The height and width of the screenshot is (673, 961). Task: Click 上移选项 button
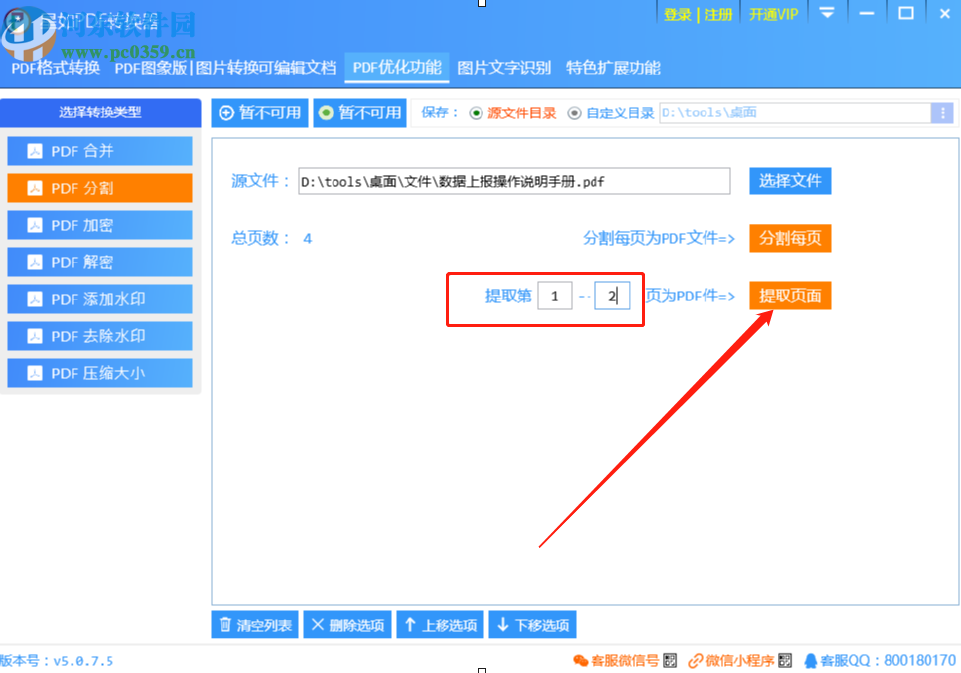coord(440,625)
